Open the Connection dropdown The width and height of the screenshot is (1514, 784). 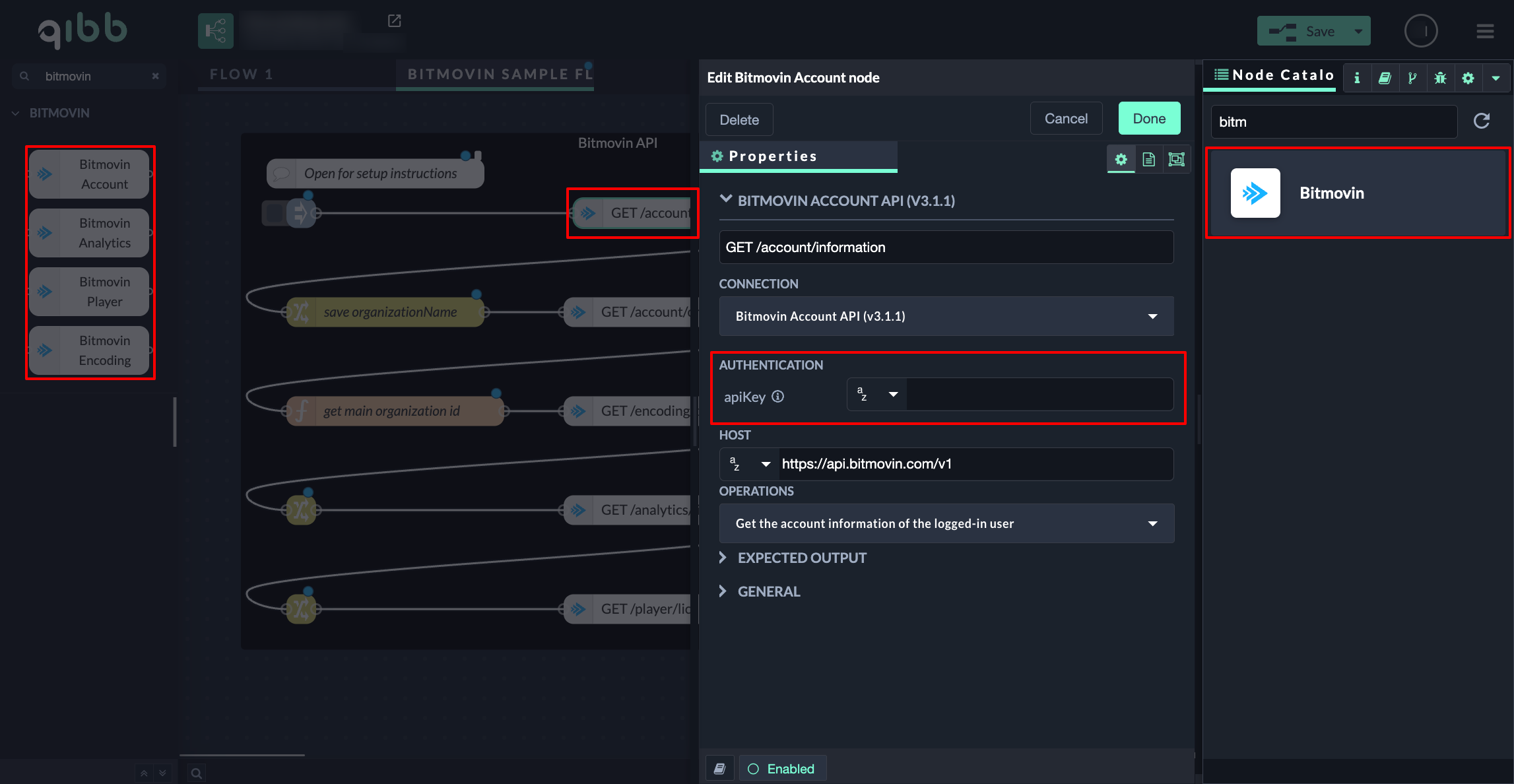coord(946,316)
